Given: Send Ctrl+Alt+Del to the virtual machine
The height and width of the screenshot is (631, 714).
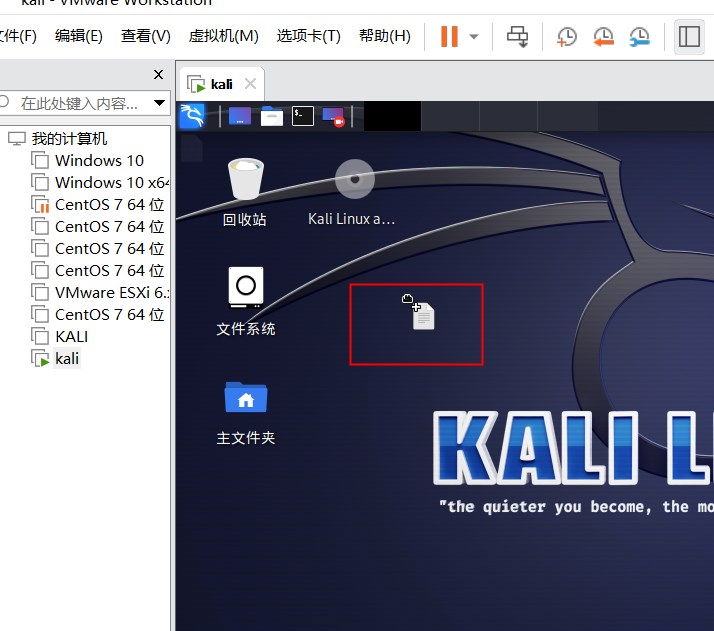Looking at the screenshot, I should coord(518,36).
